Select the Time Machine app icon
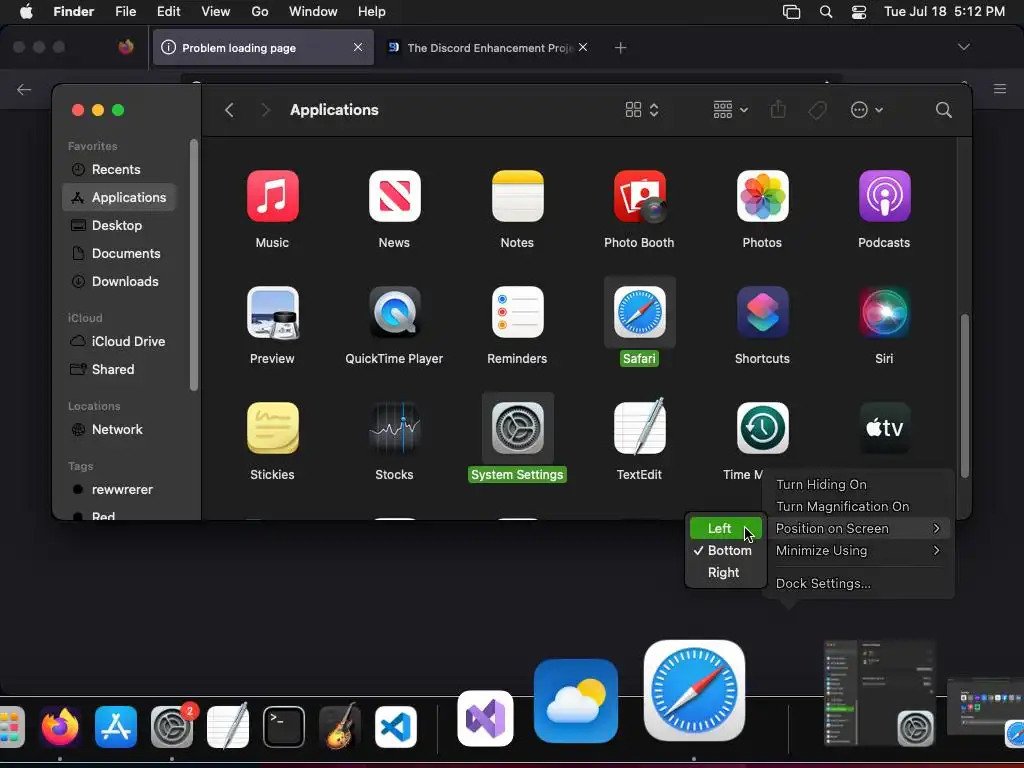The width and height of the screenshot is (1024, 768). [762, 428]
